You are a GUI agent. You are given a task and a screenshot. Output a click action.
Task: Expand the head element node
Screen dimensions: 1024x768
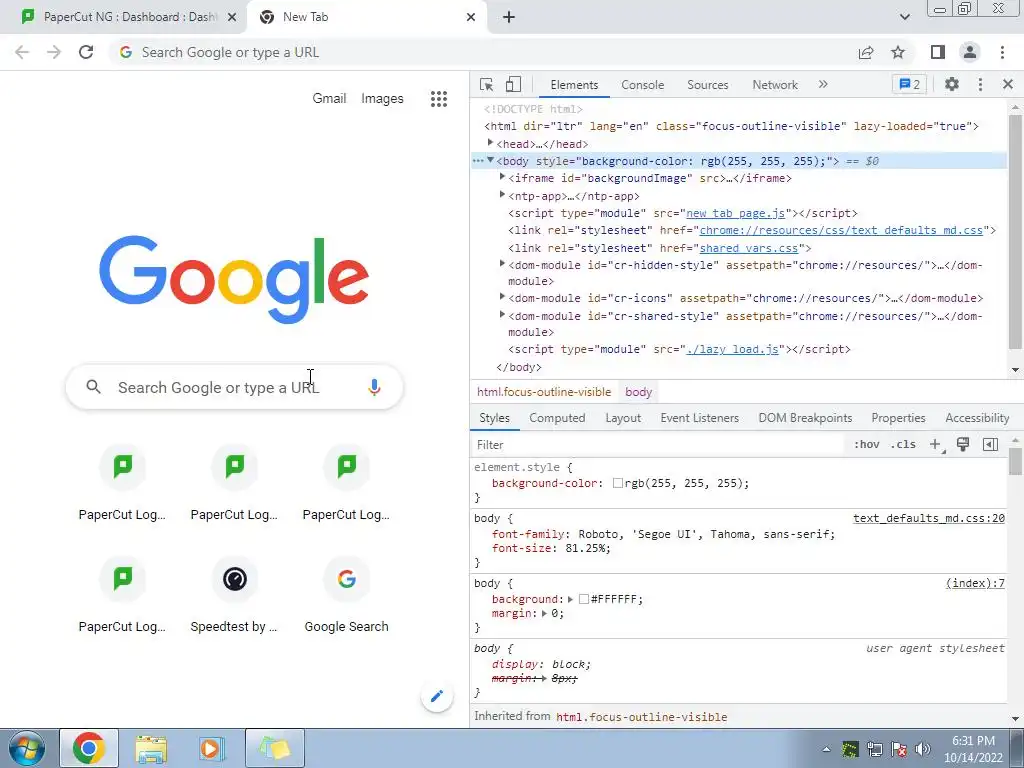[x=490, y=143]
